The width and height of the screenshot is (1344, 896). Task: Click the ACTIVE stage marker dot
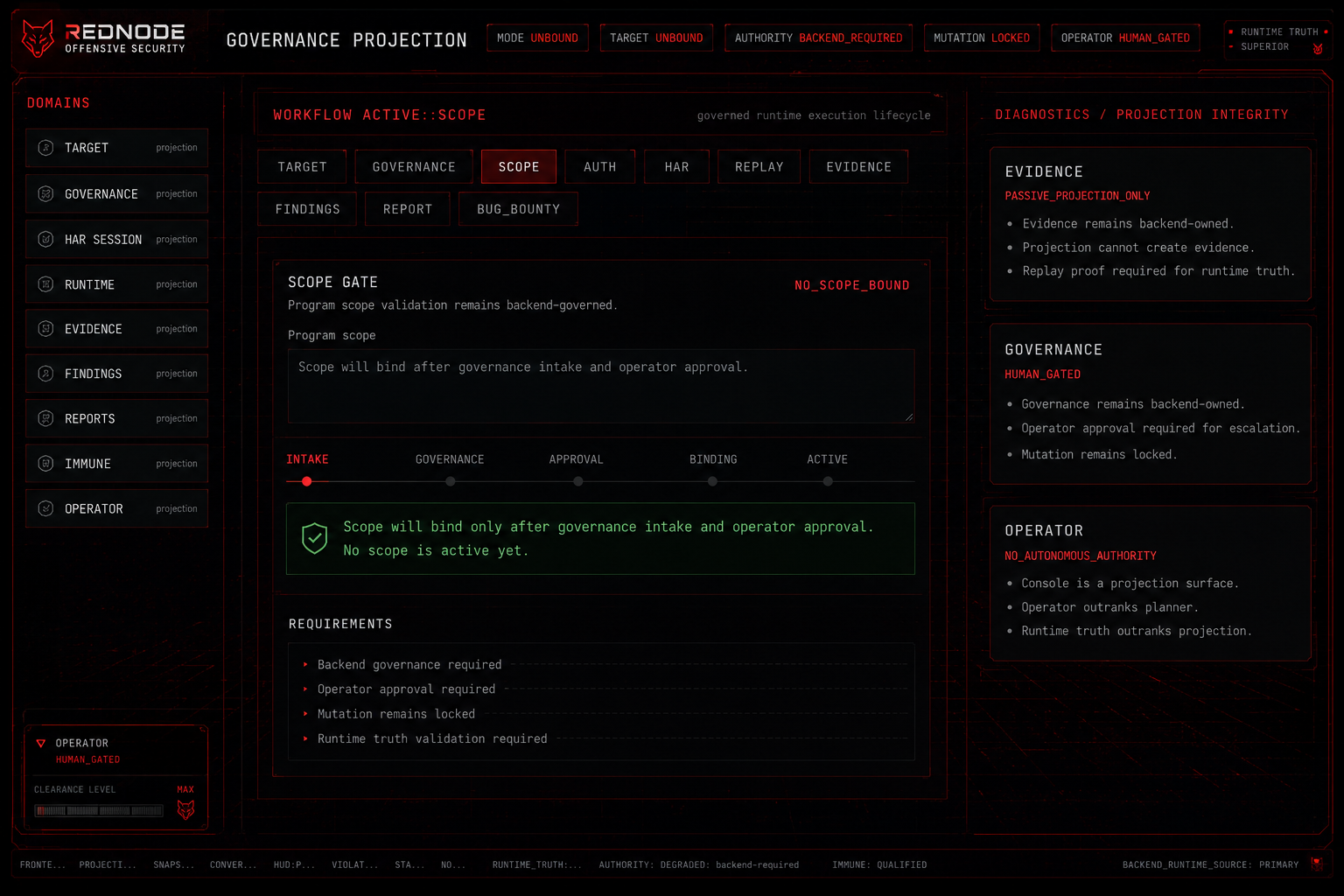pyautogui.click(x=828, y=481)
